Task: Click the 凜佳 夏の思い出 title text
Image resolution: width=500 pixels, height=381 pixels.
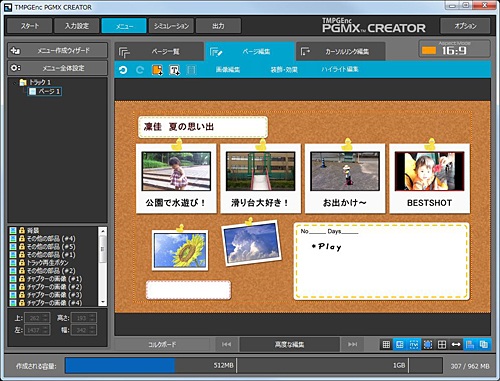Action: [179, 127]
